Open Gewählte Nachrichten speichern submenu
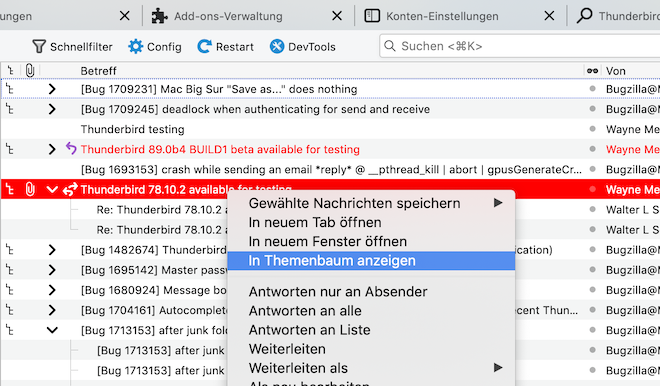 pos(371,203)
